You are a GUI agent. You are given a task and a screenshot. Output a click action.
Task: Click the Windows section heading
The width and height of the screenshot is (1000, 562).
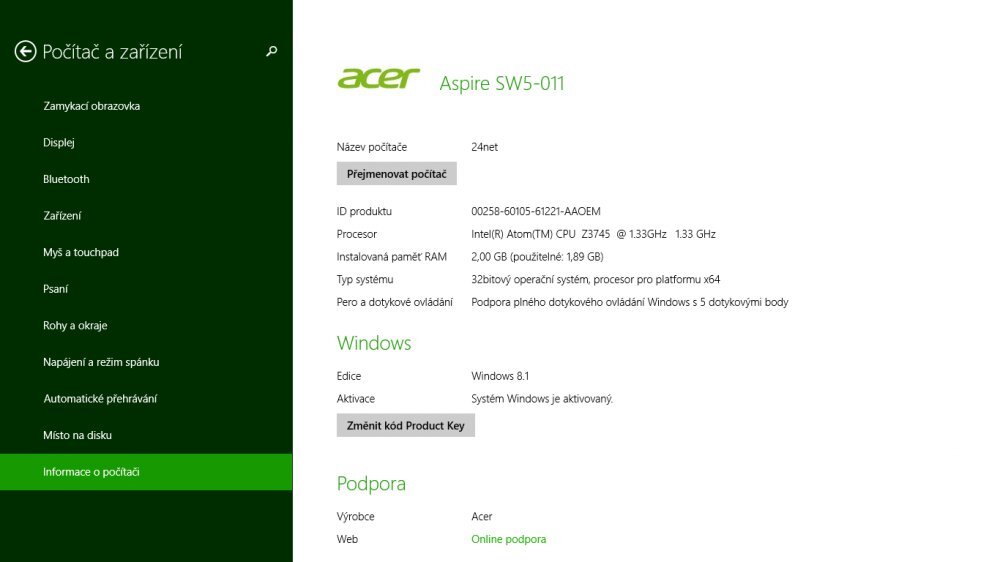click(x=374, y=343)
